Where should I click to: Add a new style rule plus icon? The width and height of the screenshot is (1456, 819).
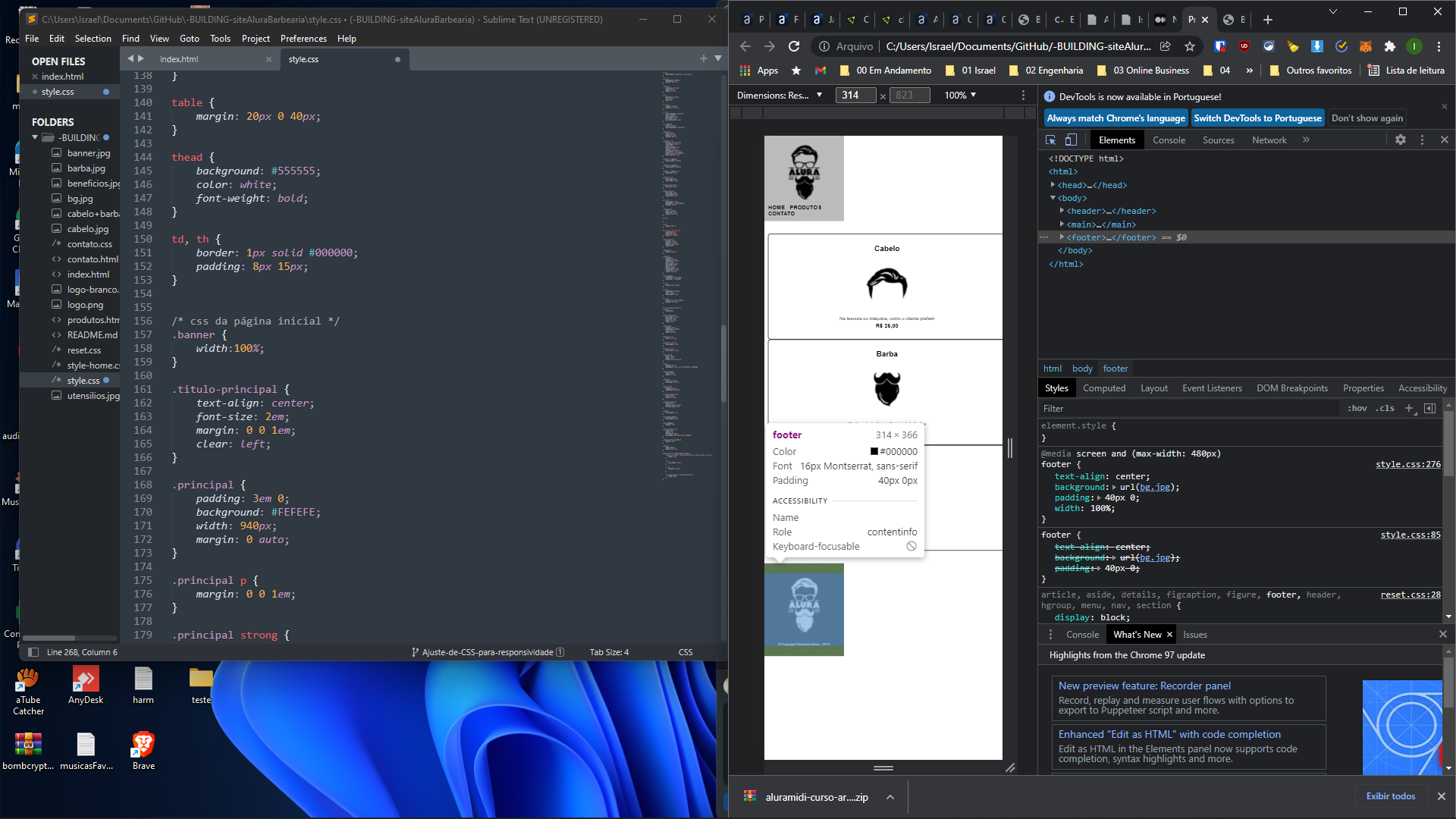pyautogui.click(x=1409, y=409)
